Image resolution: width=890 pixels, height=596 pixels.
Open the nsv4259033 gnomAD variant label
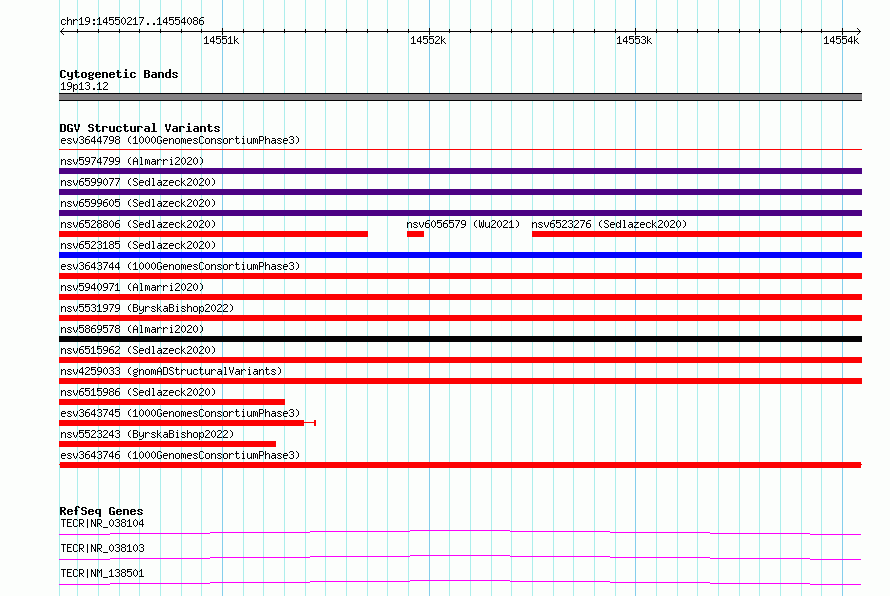coord(170,371)
